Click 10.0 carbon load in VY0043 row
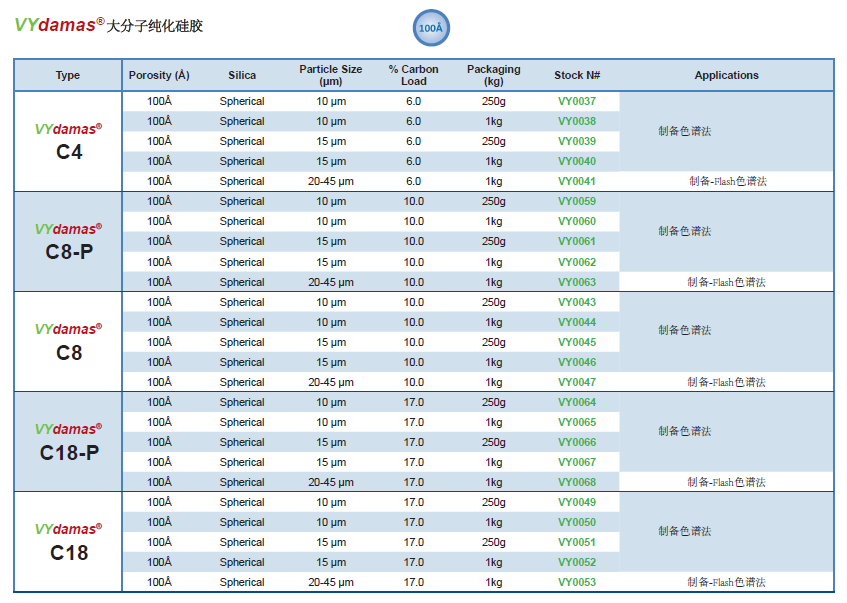Viewport: 847px width, 603px height. click(x=413, y=302)
